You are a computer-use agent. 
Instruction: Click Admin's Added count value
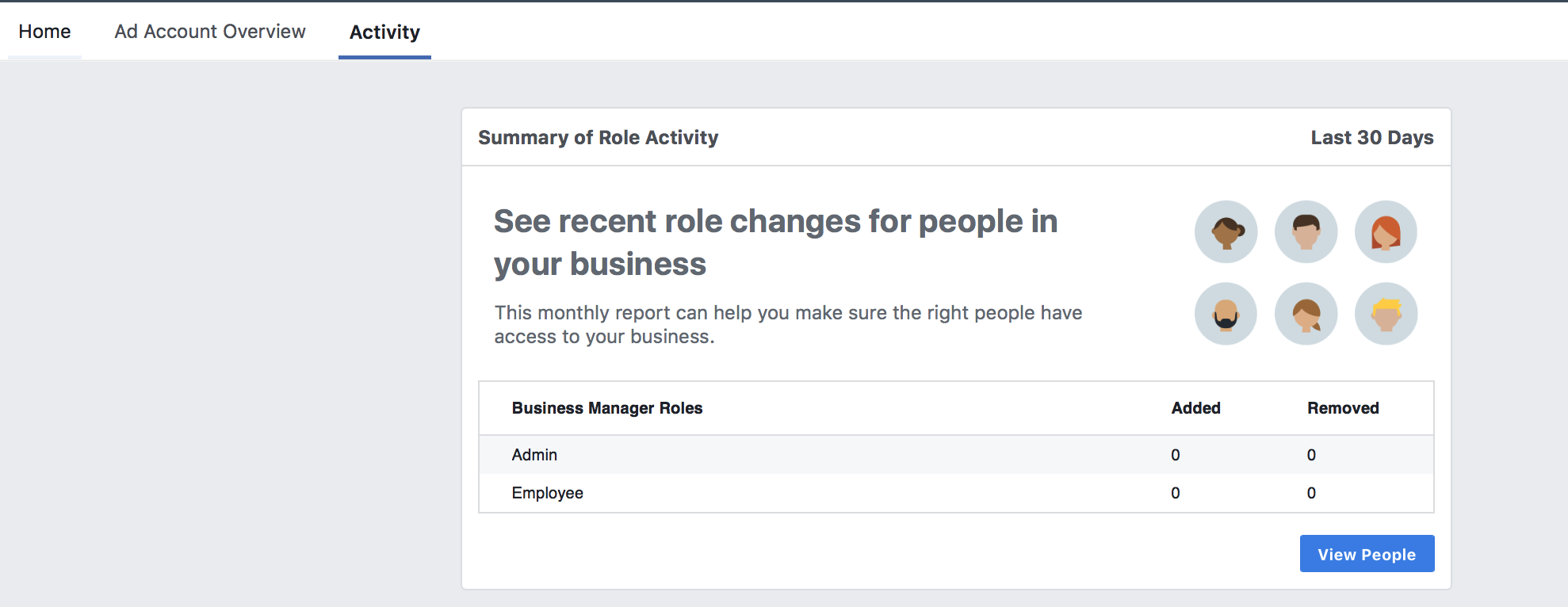(1176, 455)
